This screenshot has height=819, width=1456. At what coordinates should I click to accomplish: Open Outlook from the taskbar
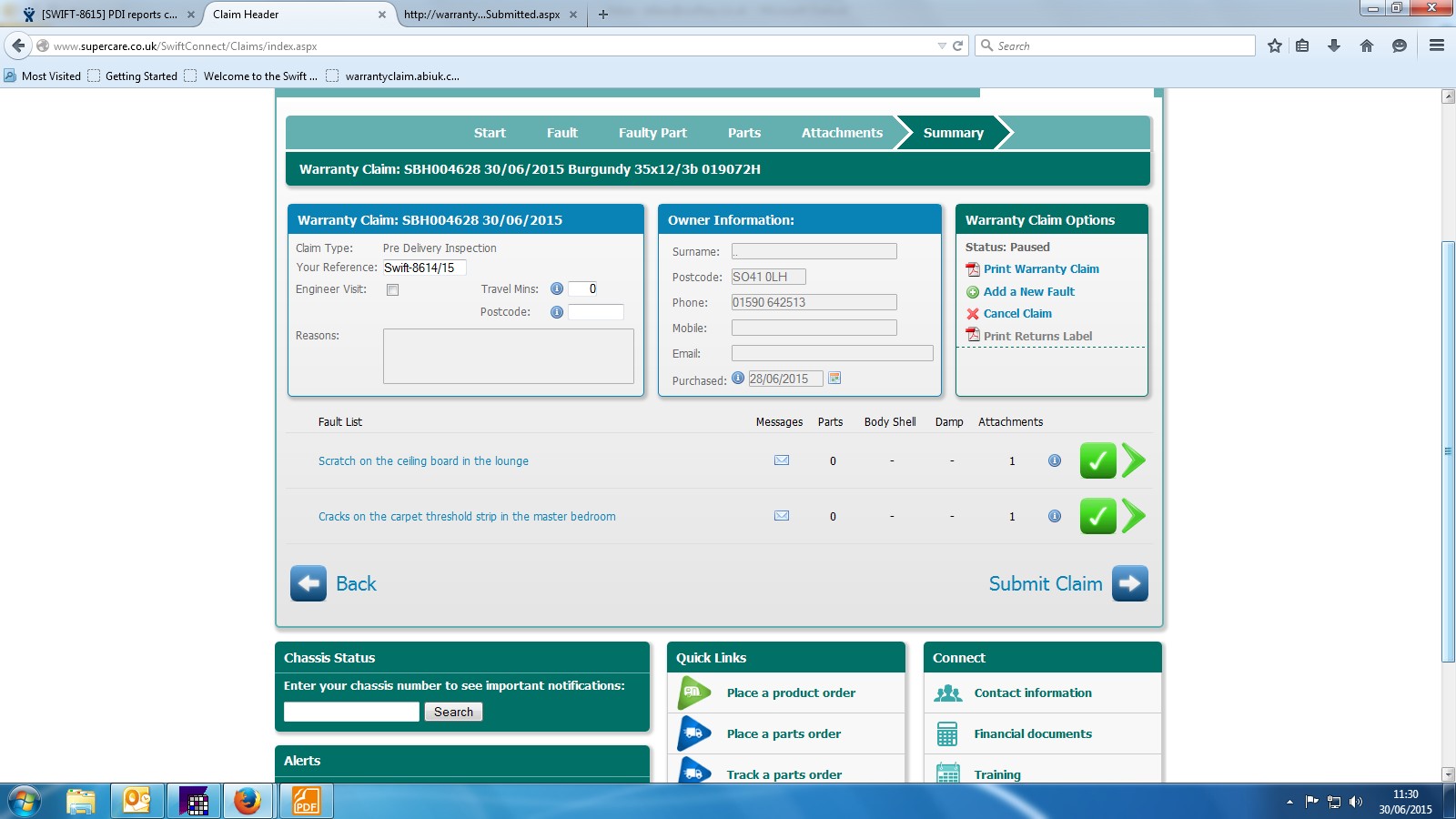click(136, 801)
